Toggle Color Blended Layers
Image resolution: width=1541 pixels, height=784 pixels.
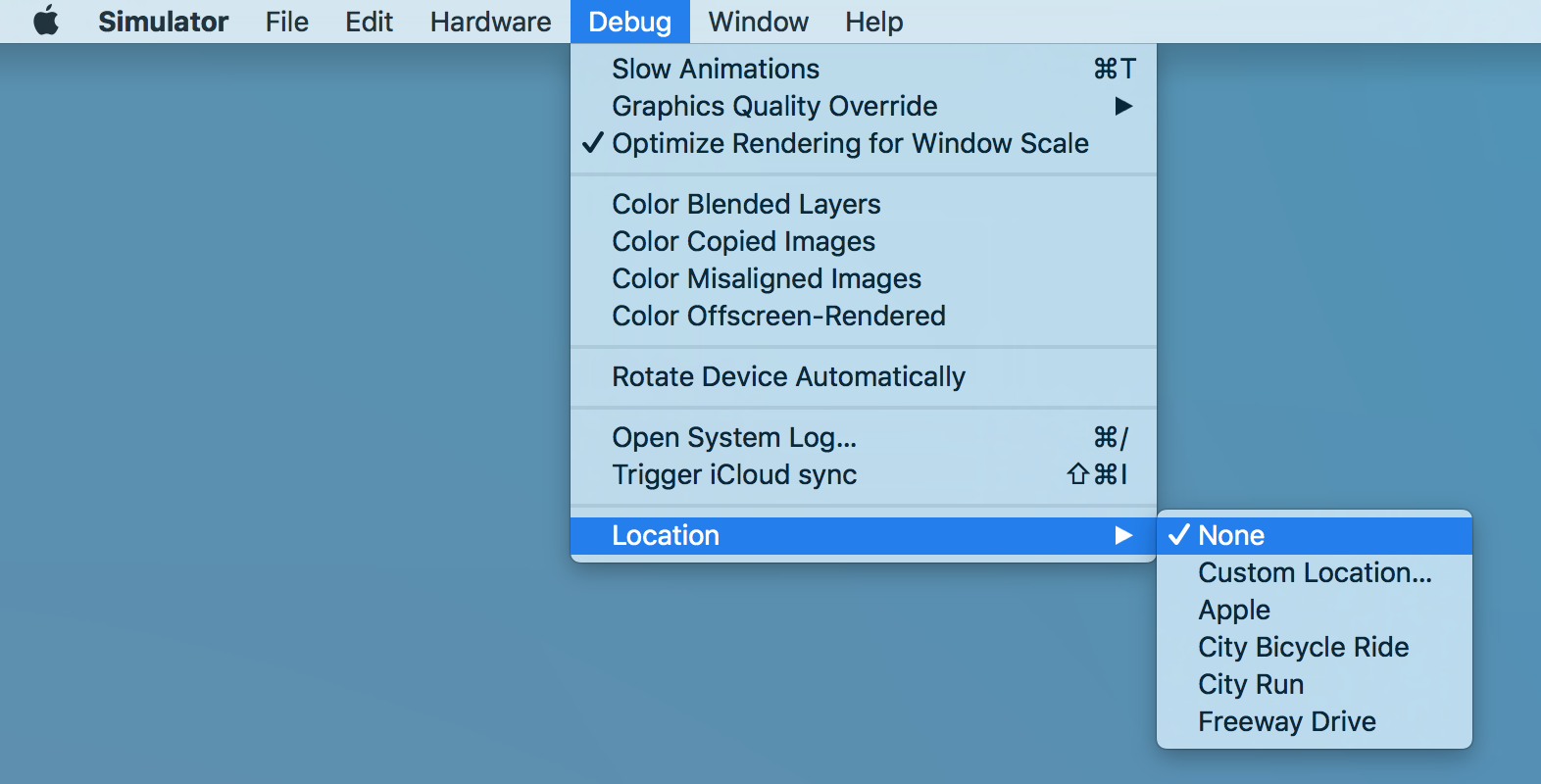[746, 204]
